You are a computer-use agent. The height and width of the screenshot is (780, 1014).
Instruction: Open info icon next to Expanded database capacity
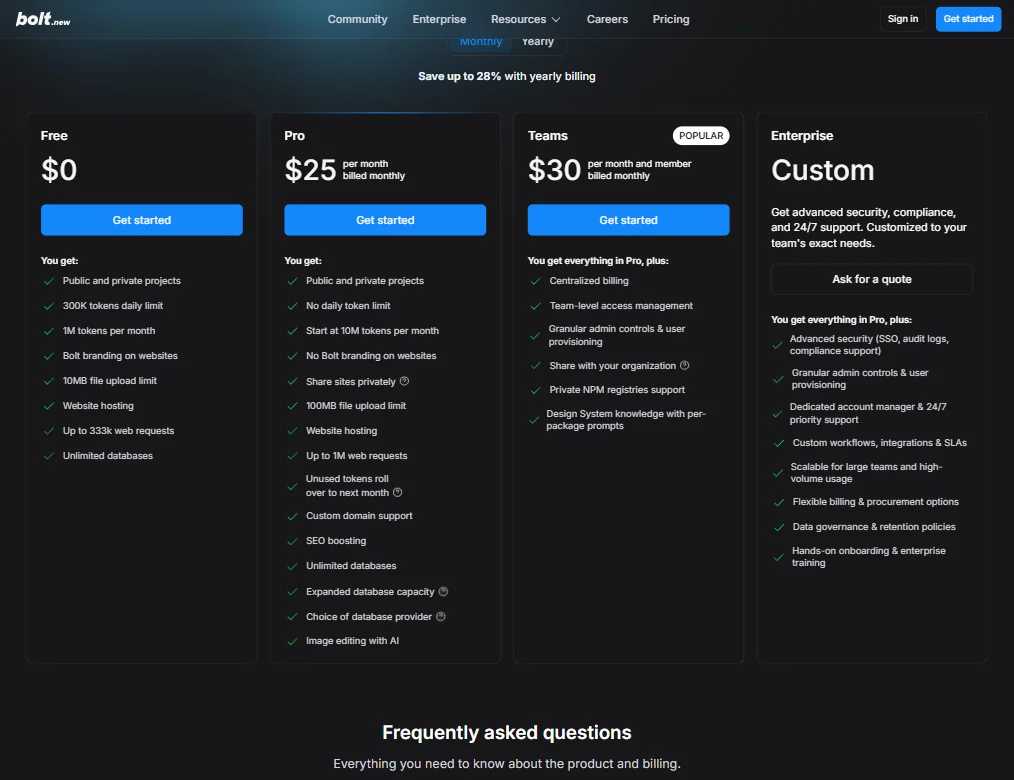point(443,591)
